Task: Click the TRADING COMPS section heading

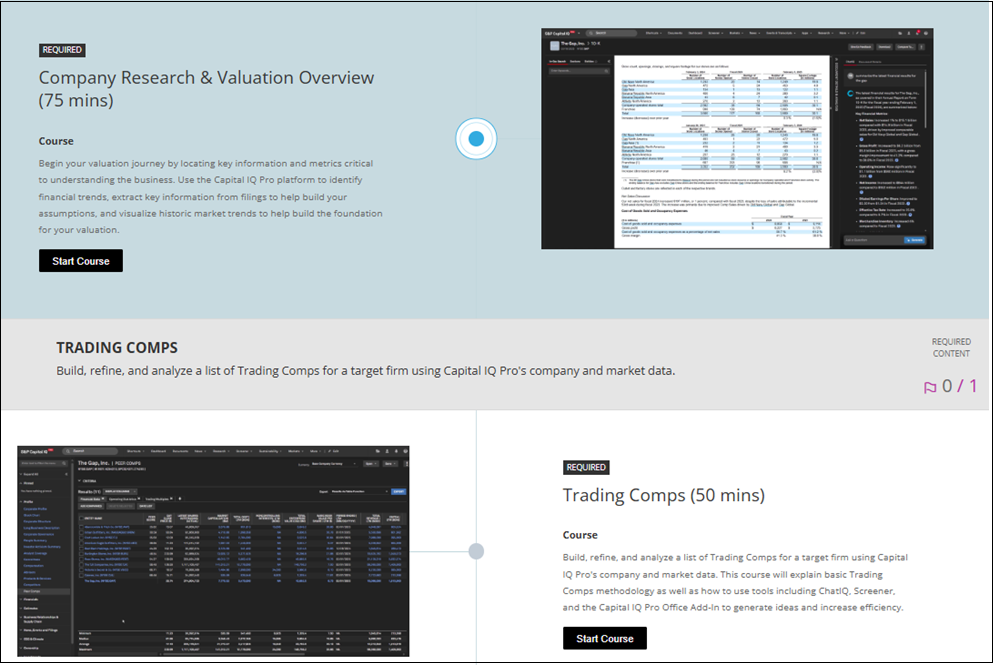Action: [117, 348]
